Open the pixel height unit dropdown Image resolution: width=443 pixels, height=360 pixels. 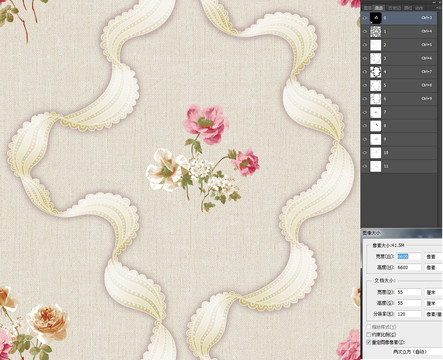point(433,267)
